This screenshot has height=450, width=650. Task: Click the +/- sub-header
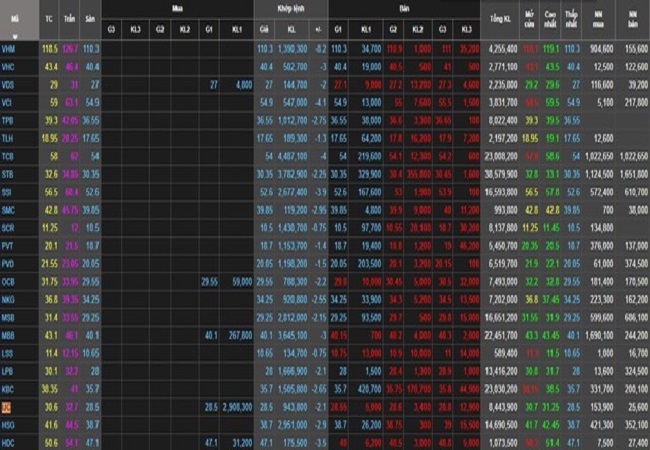tap(318, 29)
